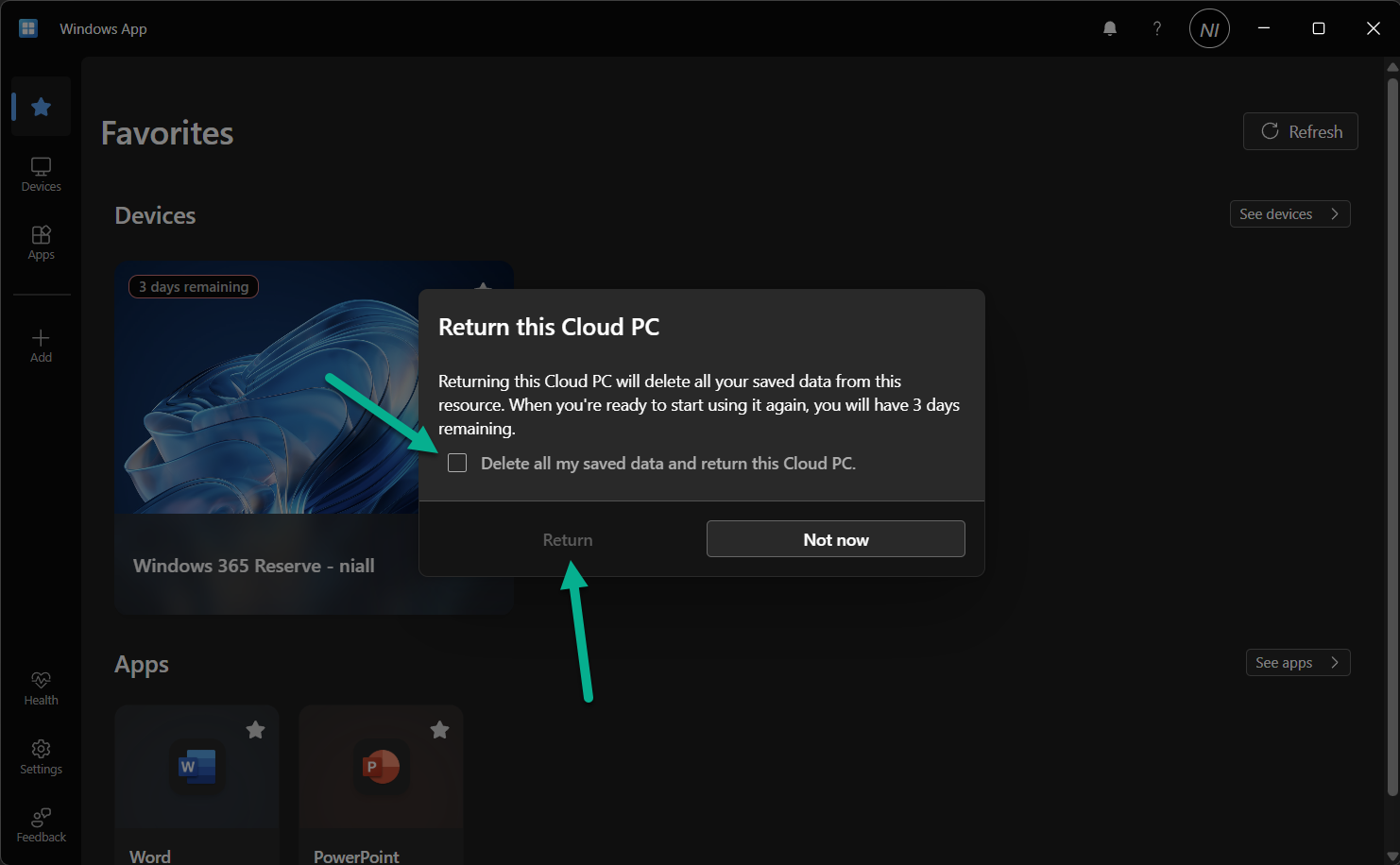Open the Health page from sidebar
This screenshot has width=1400, height=865.
point(41,688)
